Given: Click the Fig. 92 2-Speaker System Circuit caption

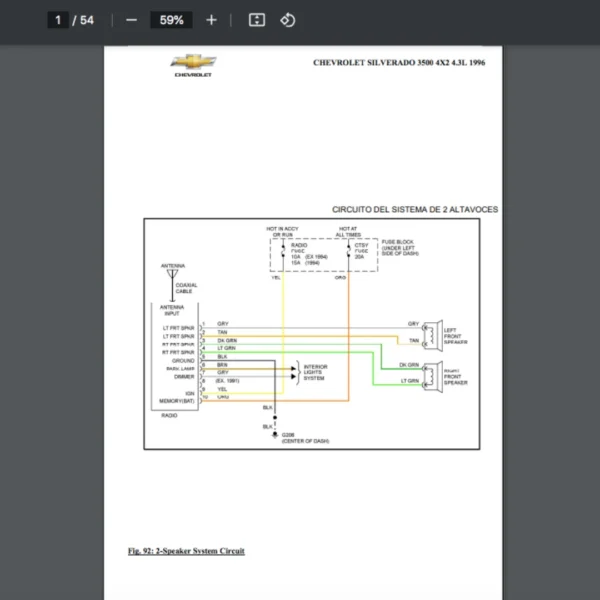Looking at the screenshot, I should pyautogui.click(x=186, y=551).
